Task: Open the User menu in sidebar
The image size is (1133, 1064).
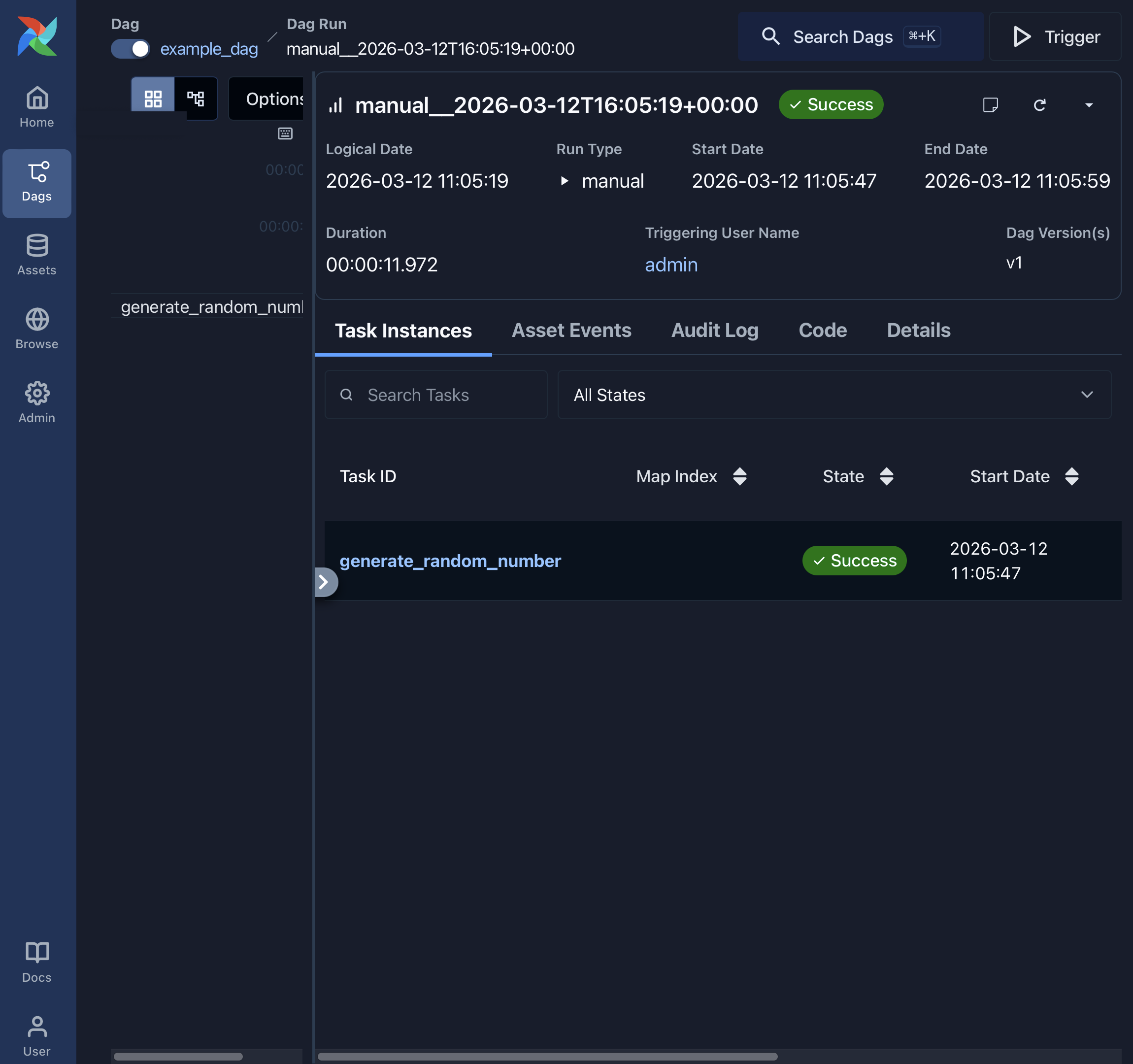Action: tap(37, 1036)
